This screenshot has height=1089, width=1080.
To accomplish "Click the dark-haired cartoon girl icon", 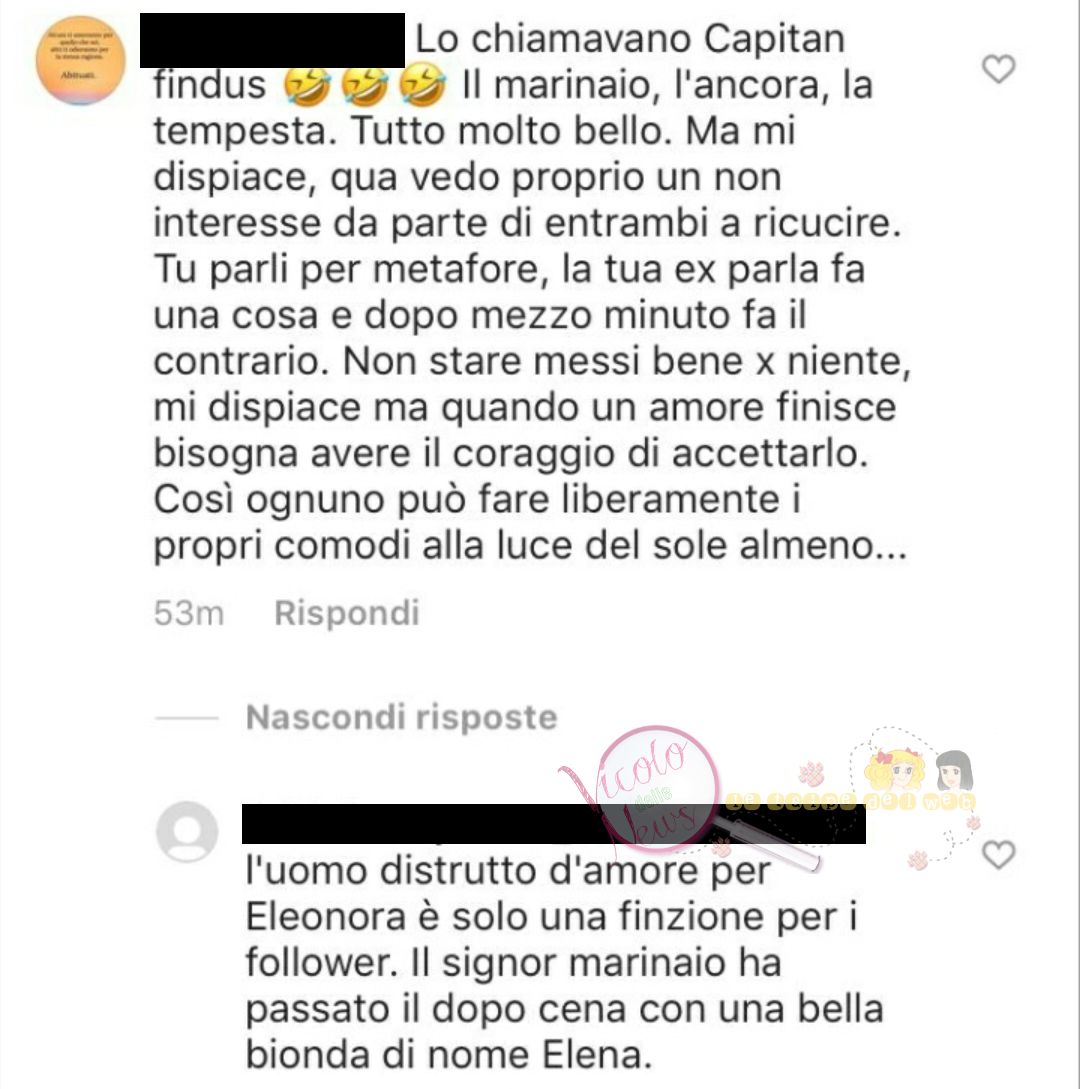I will tap(954, 770).
